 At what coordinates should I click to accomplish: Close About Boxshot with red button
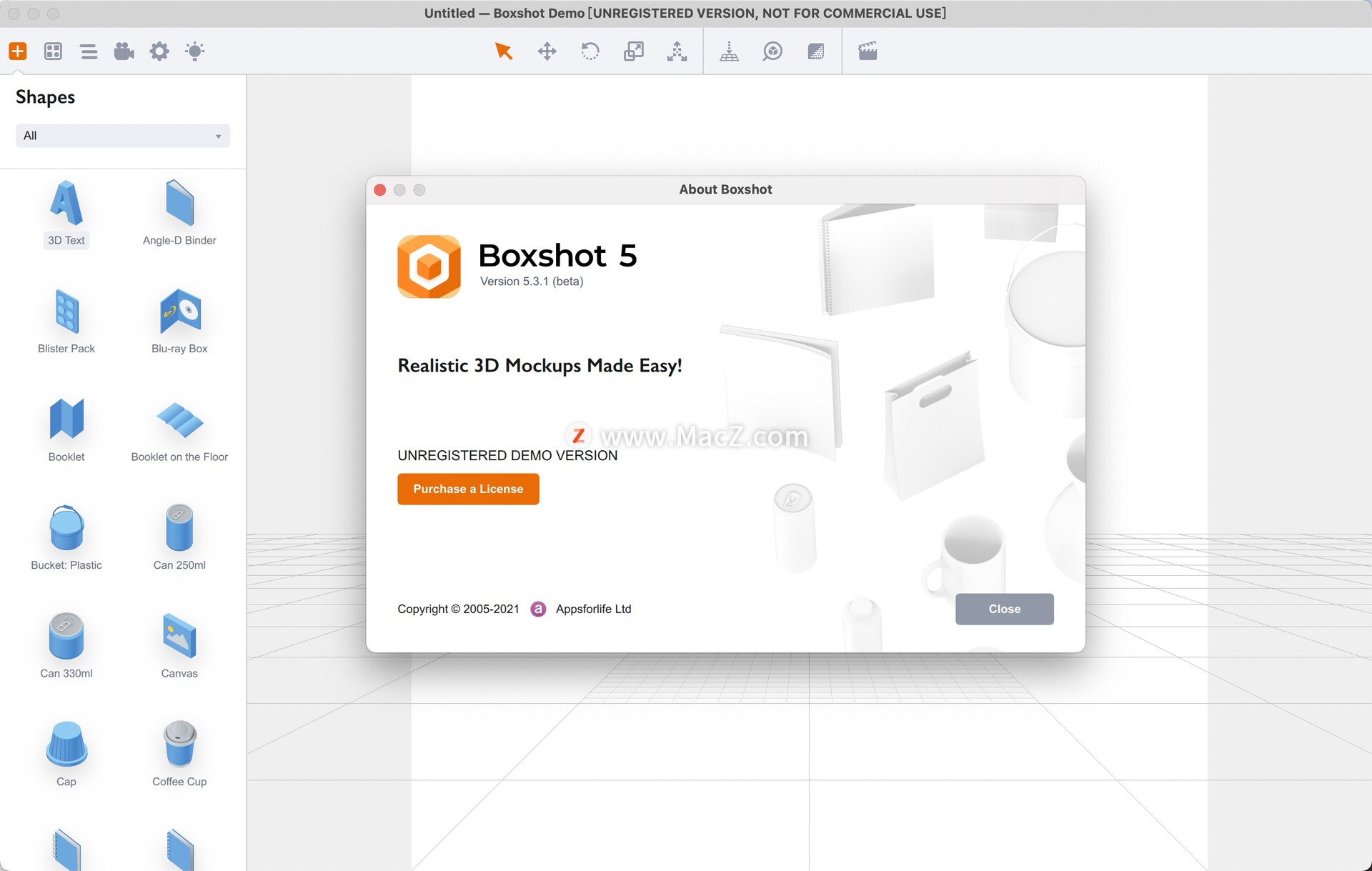[380, 189]
